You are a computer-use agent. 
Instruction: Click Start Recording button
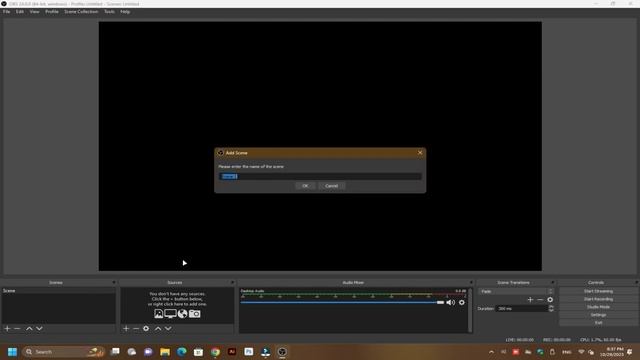coord(598,299)
